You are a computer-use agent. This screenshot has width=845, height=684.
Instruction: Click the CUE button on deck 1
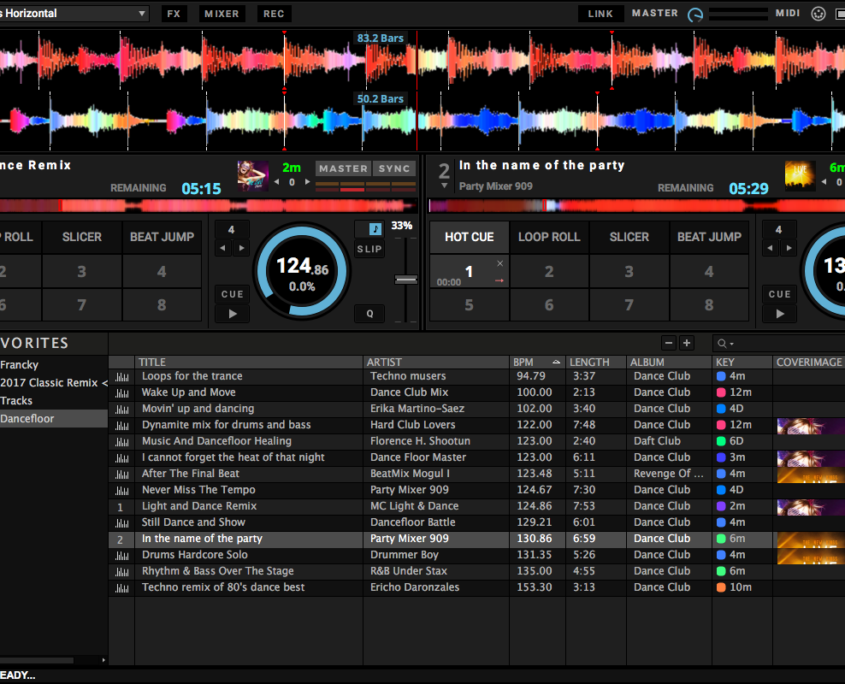pyautogui.click(x=232, y=294)
